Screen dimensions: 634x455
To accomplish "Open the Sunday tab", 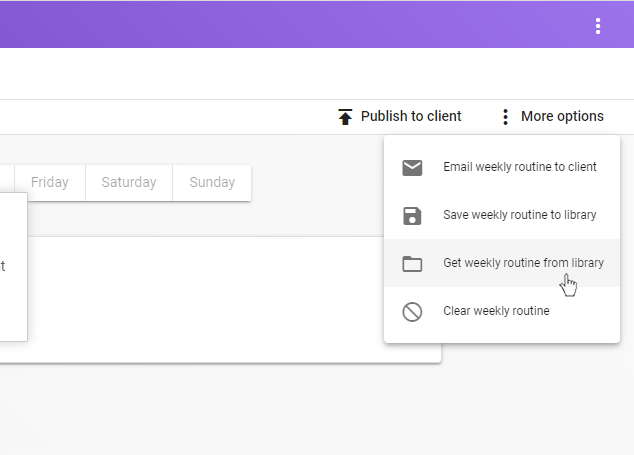I will pos(212,182).
